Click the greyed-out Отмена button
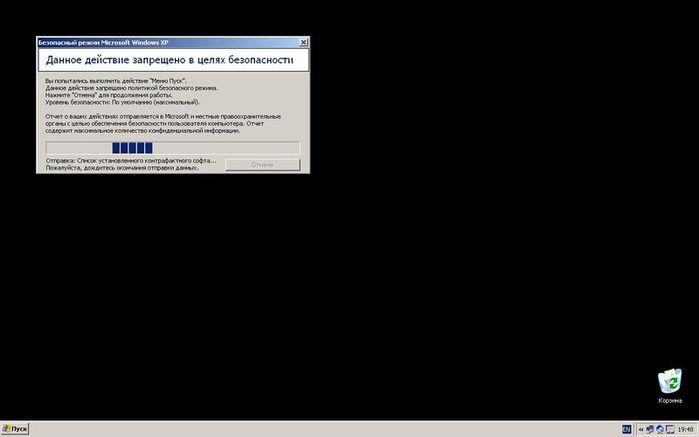Image resolution: width=699 pixels, height=437 pixels. point(263,165)
